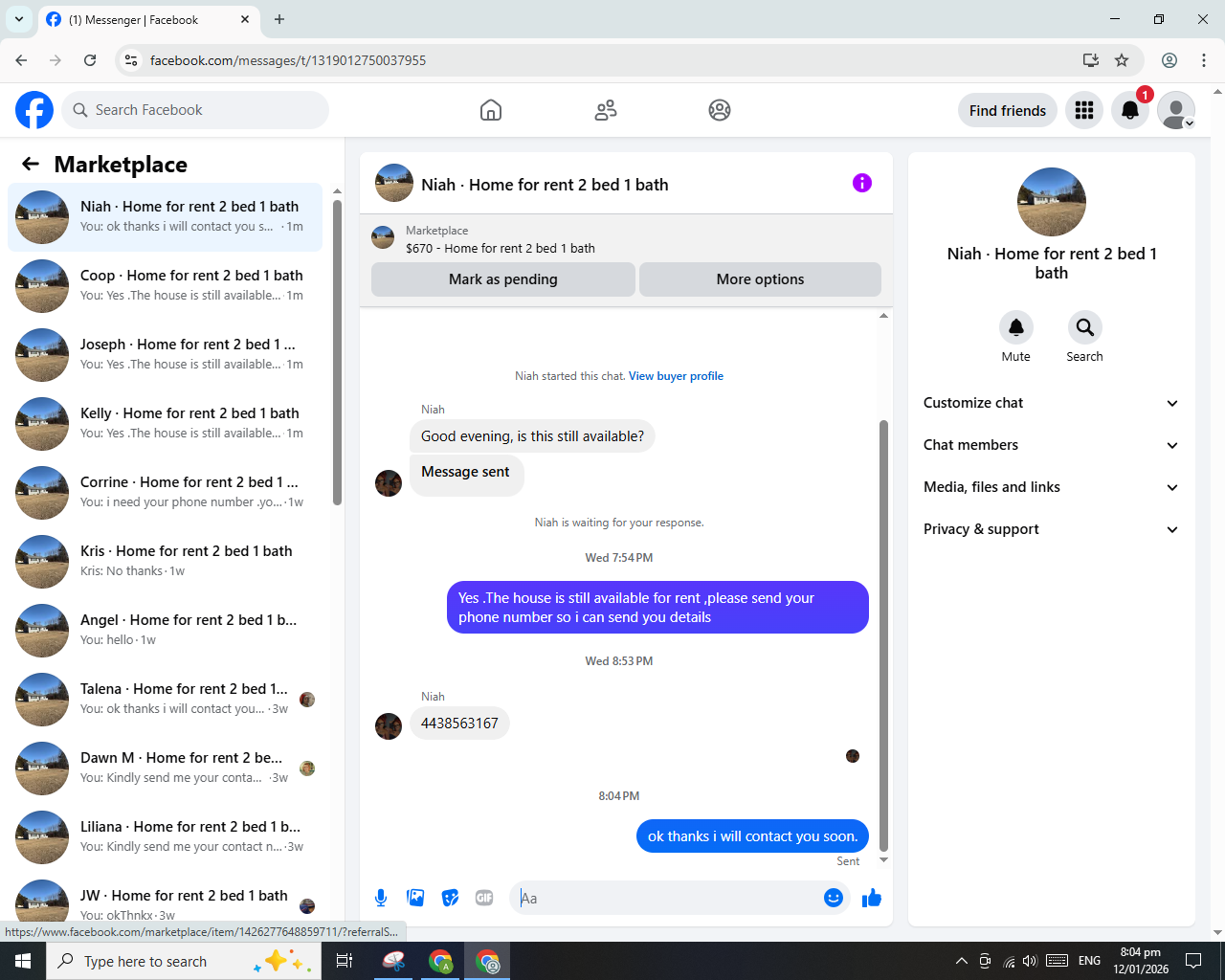Screen dimensions: 1225x980
Task: Open the Windows notification center
Action: tap(1193, 961)
